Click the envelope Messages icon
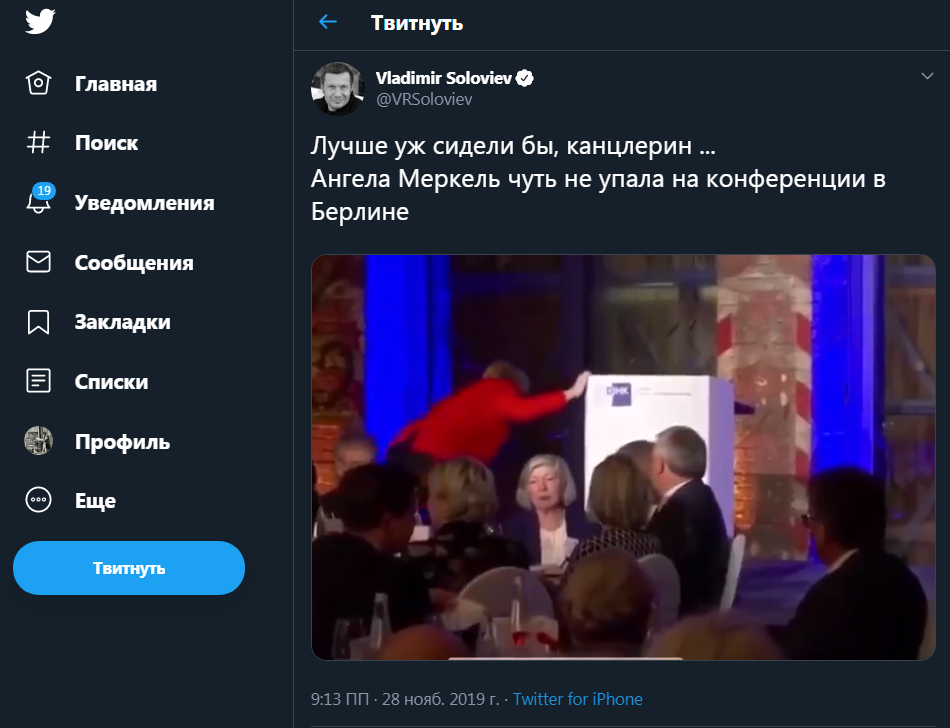 [x=38, y=262]
